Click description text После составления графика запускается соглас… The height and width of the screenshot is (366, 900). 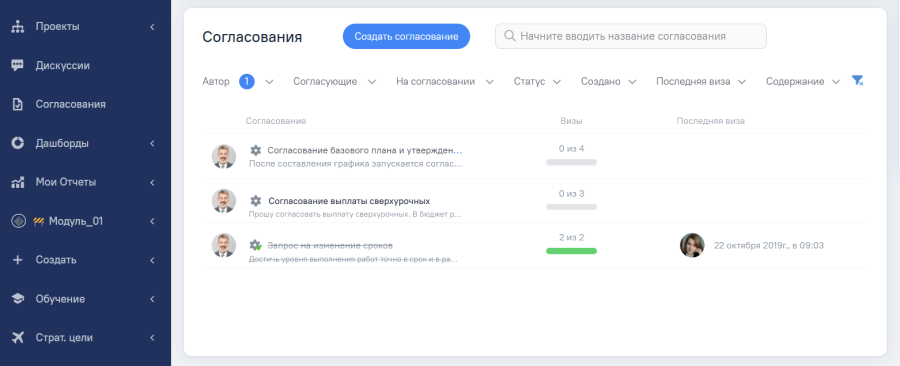pyautogui.click(x=355, y=163)
